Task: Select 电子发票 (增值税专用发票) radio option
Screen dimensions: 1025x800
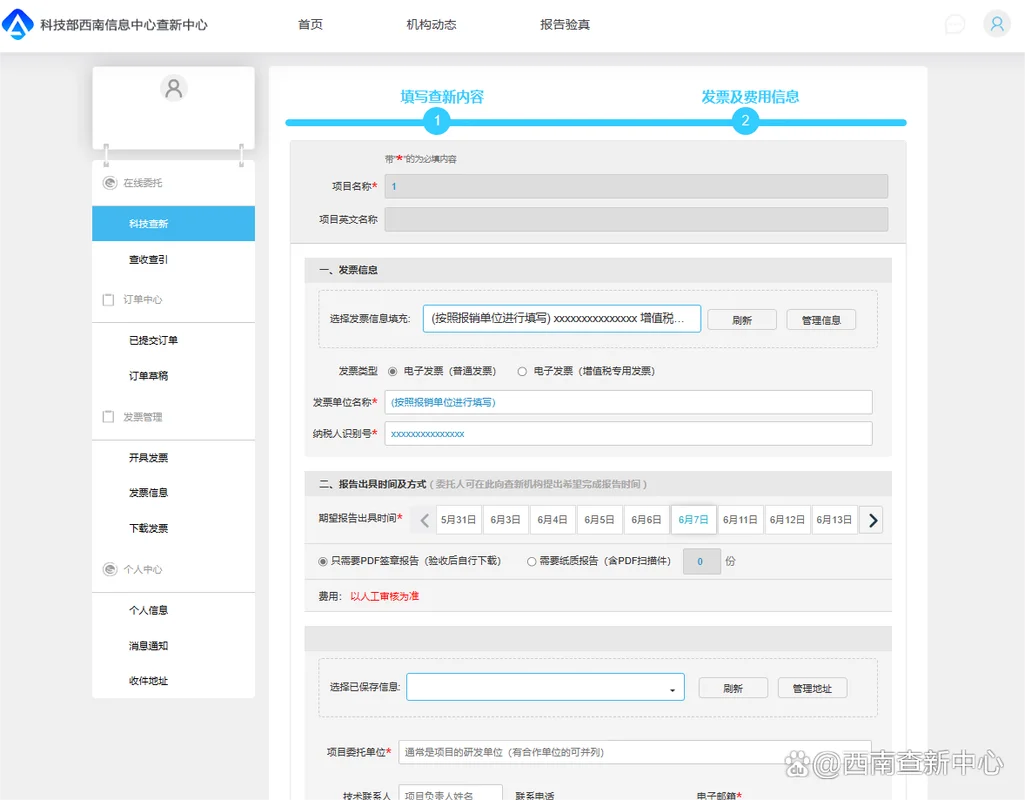Action: 522,371
